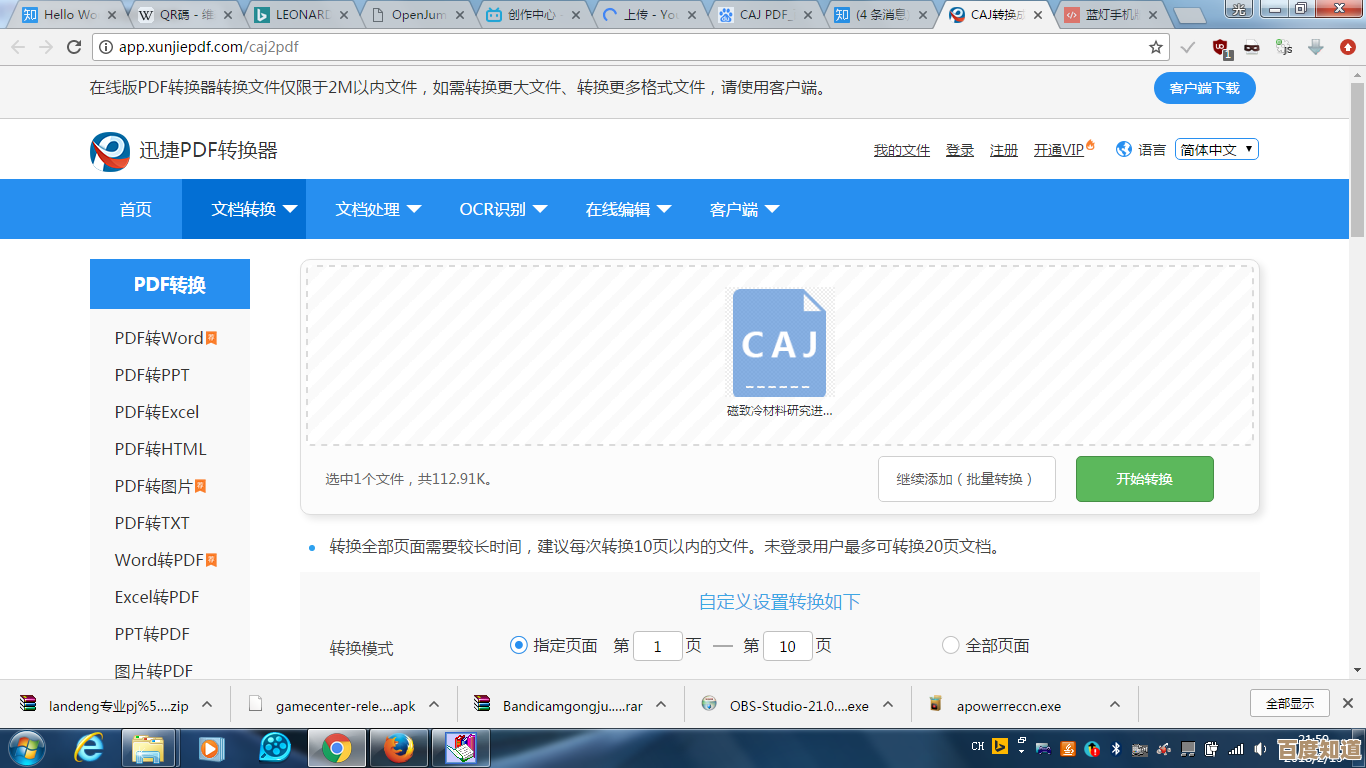This screenshot has height=768, width=1366.
Task: Click the 注册 link
Action: [x=1003, y=149]
